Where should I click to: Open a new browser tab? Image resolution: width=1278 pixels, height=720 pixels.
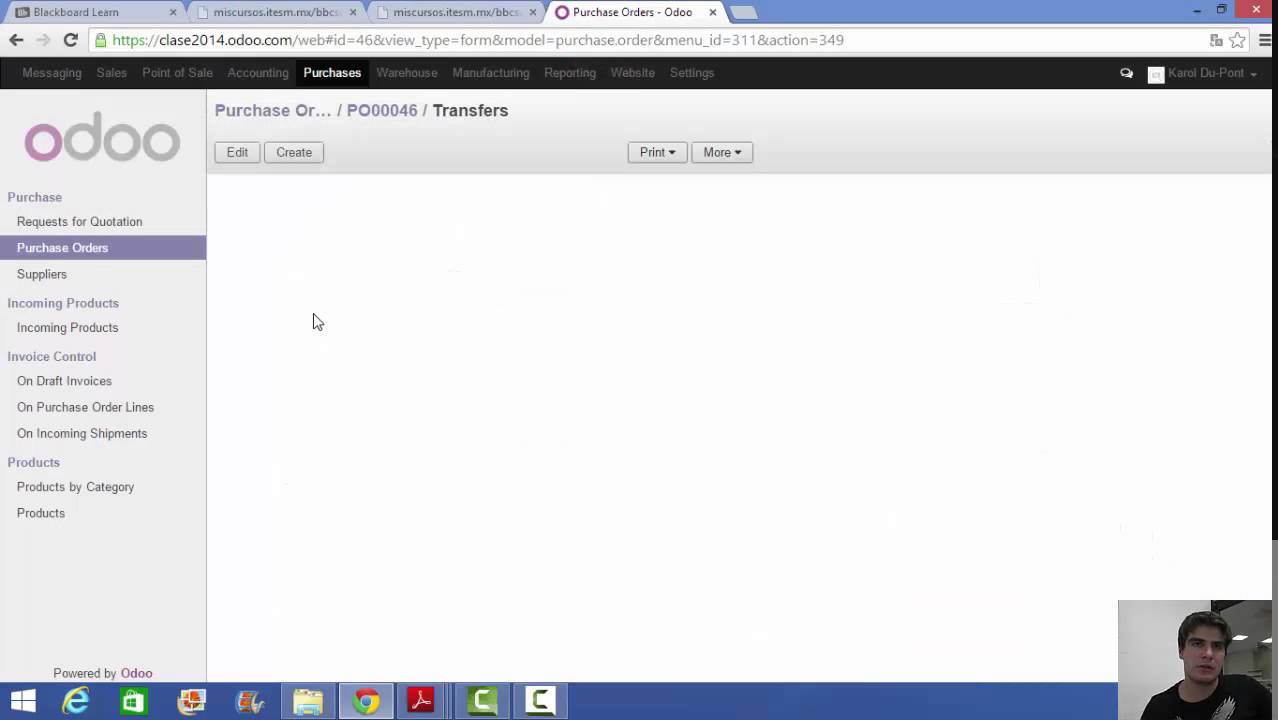743,12
